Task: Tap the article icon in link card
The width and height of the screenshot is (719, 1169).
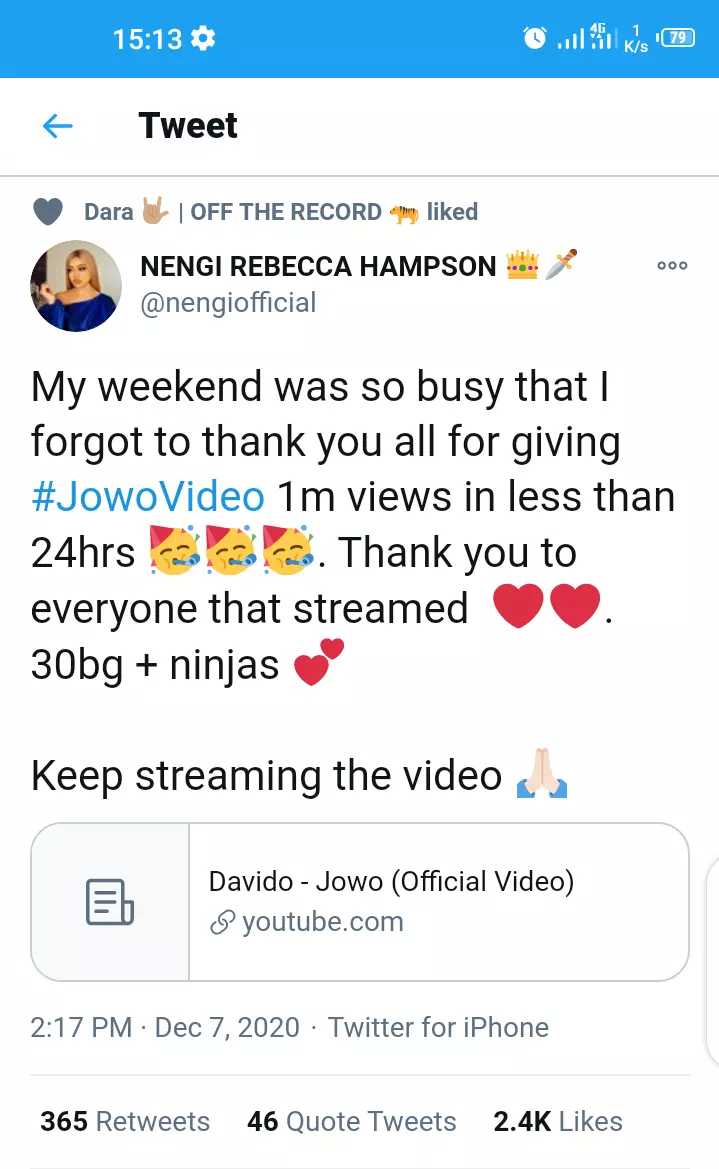Action: (x=110, y=902)
